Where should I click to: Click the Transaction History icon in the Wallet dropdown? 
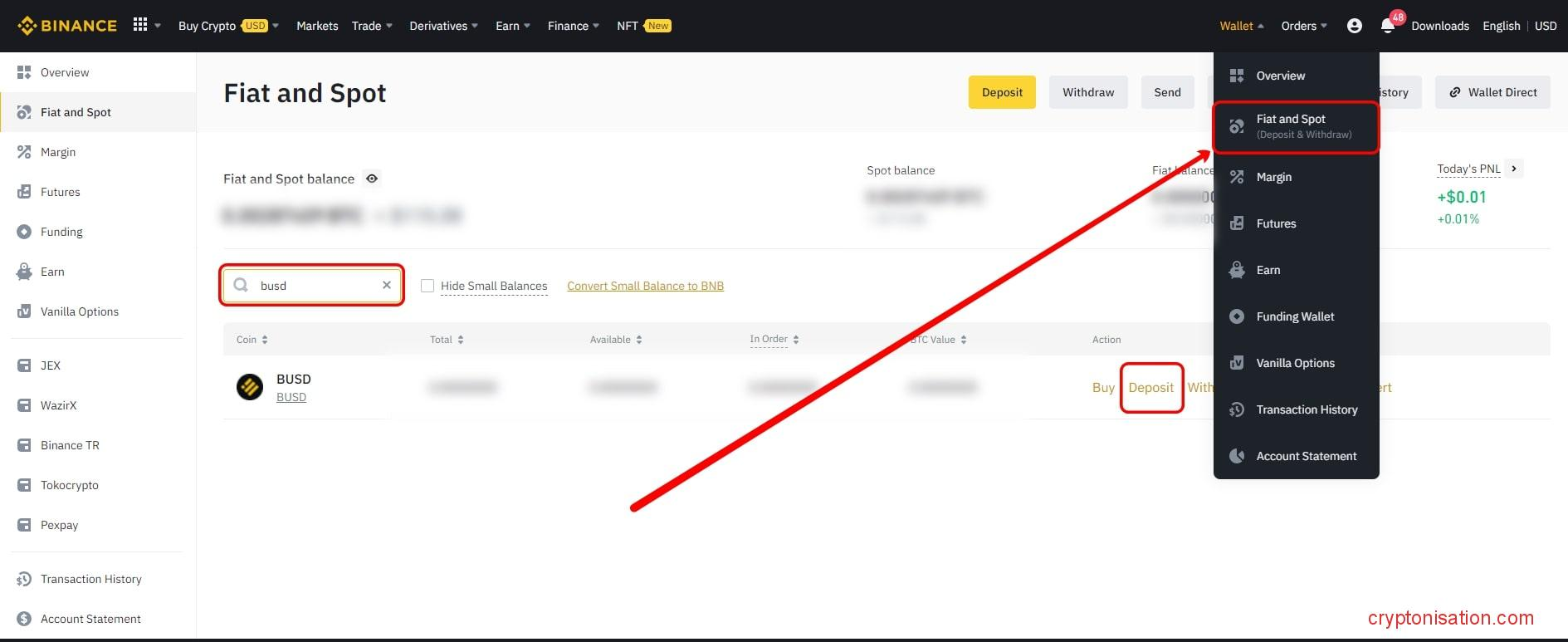pos(1237,409)
